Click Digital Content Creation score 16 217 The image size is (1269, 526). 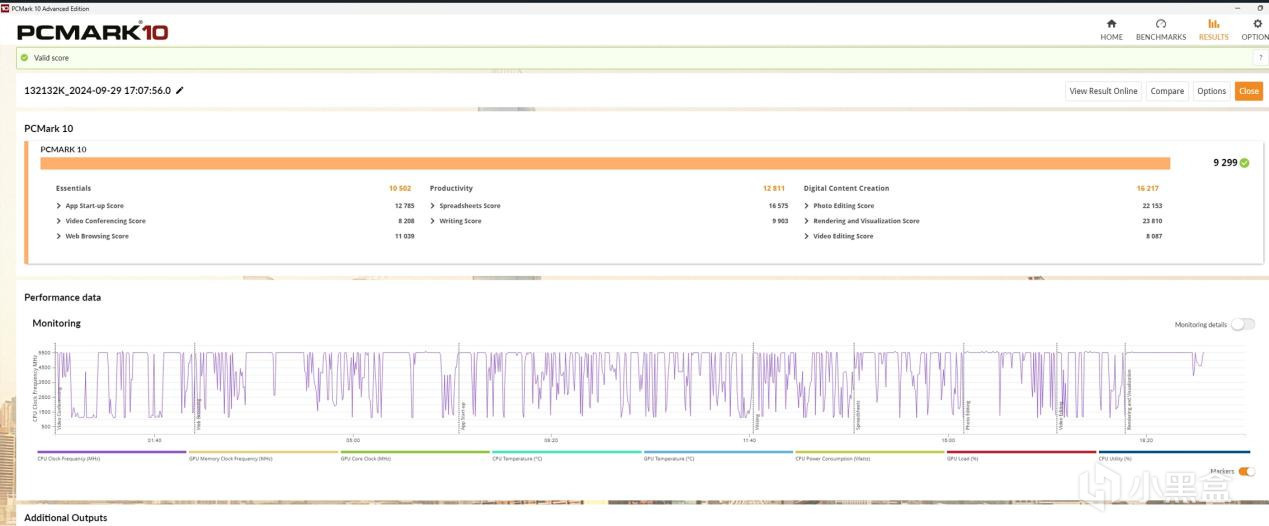1148,188
